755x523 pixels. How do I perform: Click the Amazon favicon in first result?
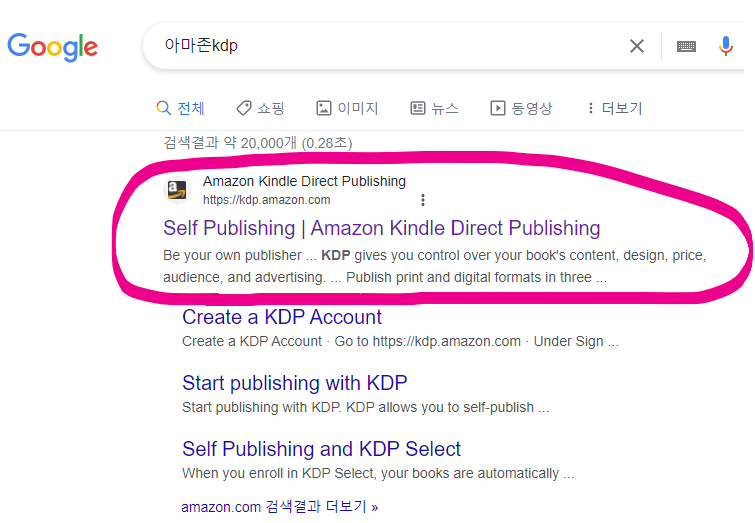coord(177,190)
